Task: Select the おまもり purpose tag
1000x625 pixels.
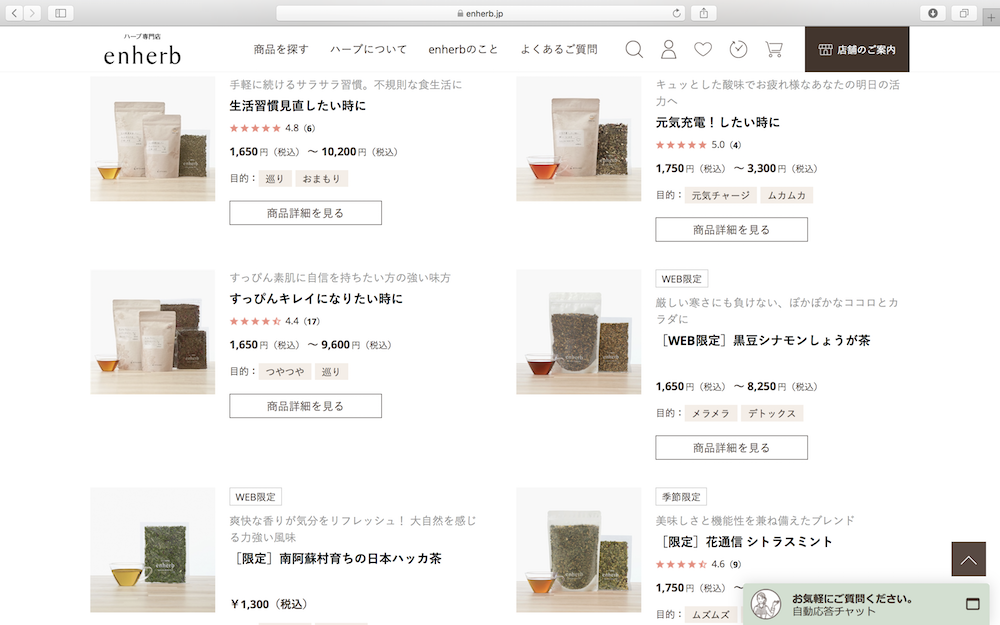Action: coord(321,179)
